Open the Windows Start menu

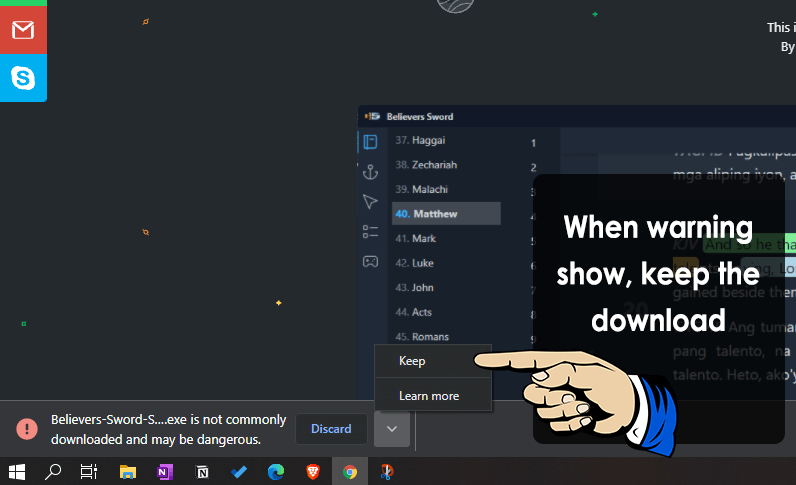coord(17,472)
